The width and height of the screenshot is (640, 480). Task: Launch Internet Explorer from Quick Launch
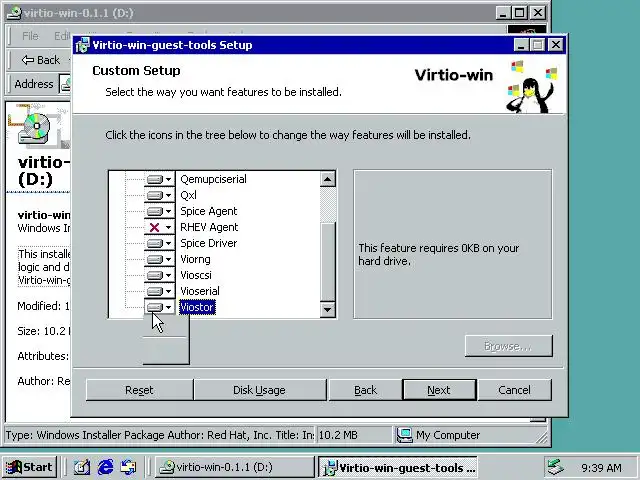coord(105,467)
